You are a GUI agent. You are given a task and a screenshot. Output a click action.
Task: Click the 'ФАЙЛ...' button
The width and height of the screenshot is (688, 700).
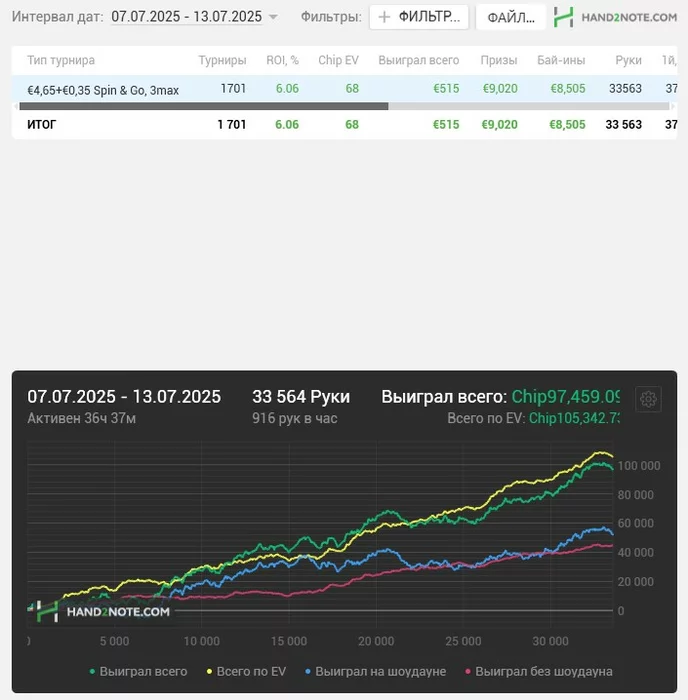point(511,17)
